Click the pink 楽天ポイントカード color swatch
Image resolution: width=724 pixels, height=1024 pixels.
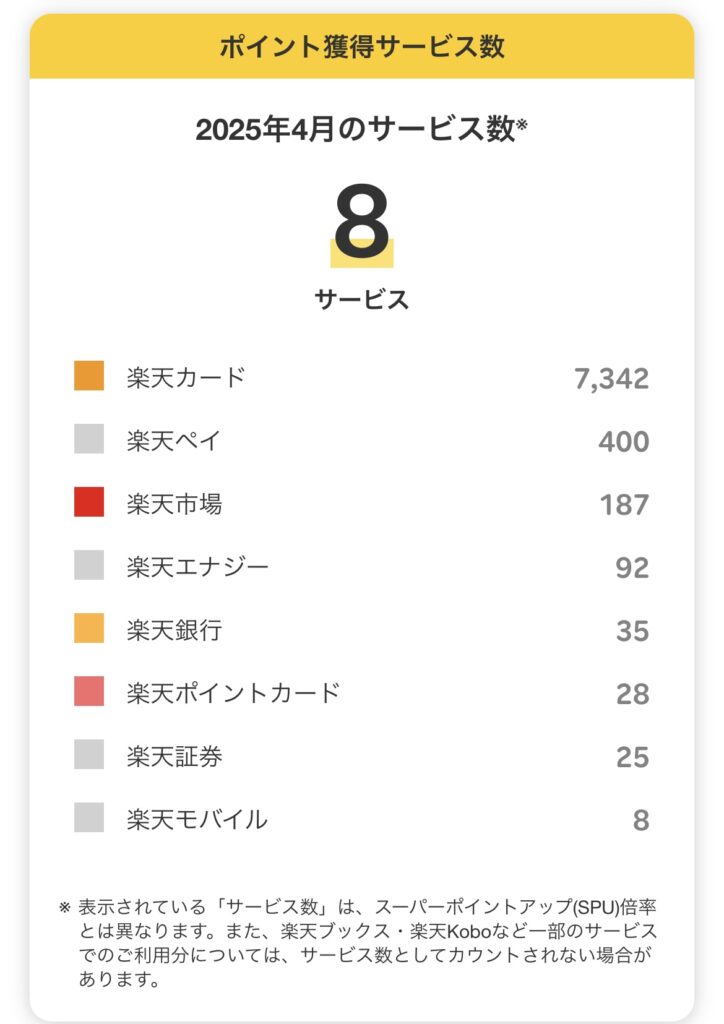pyautogui.click(x=89, y=691)
